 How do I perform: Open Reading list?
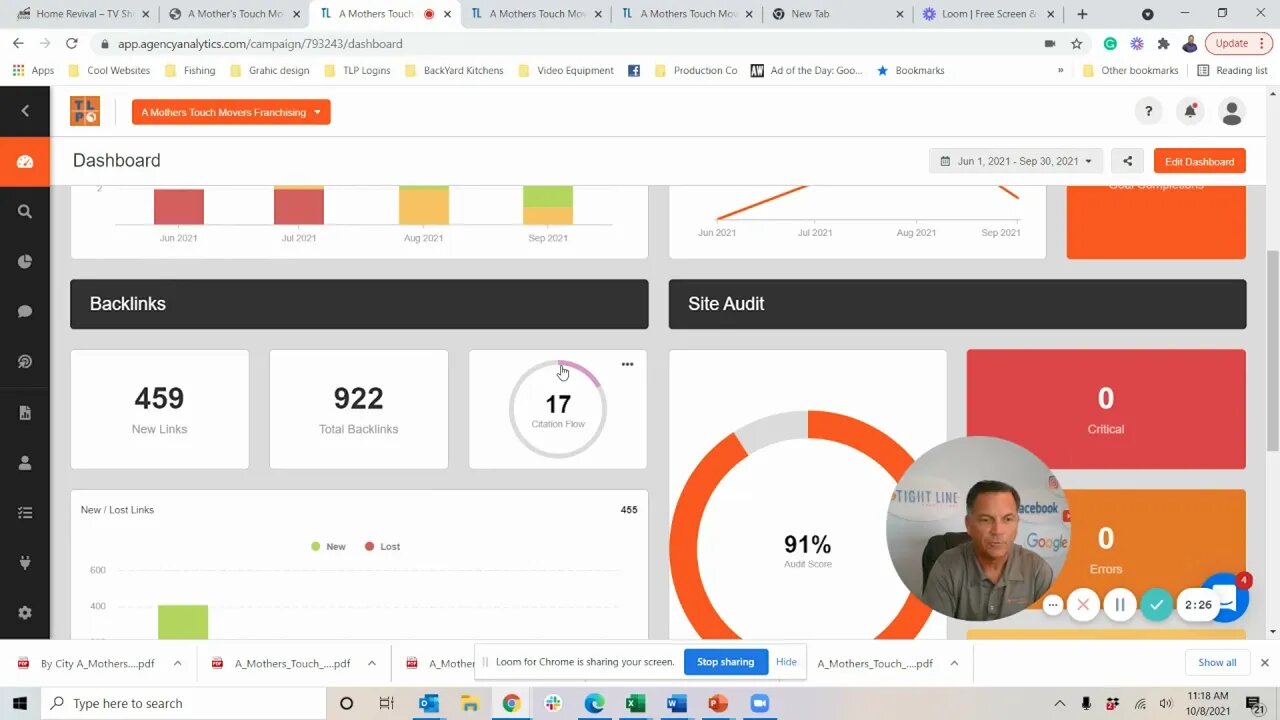(1231, 70)
